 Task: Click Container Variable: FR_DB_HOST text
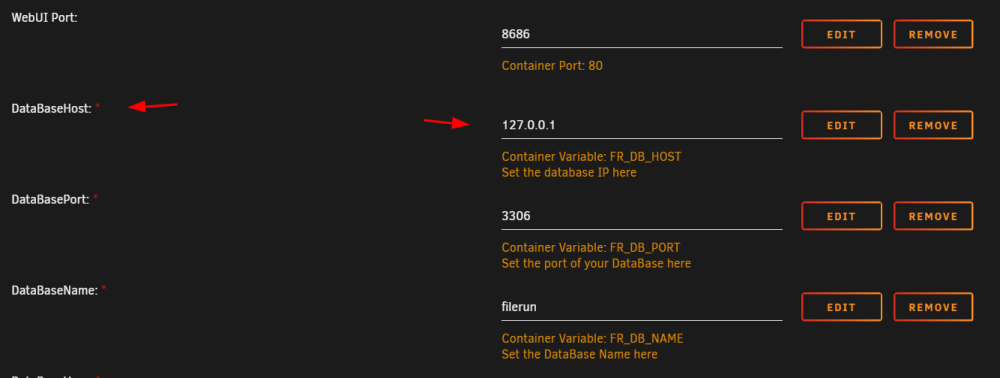pyautogui.click(x=591, y=157)
